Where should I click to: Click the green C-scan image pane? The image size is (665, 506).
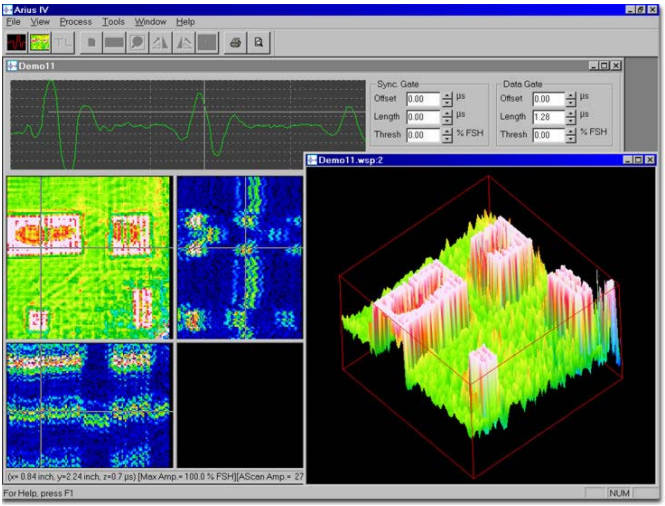[x=89, y=257]
